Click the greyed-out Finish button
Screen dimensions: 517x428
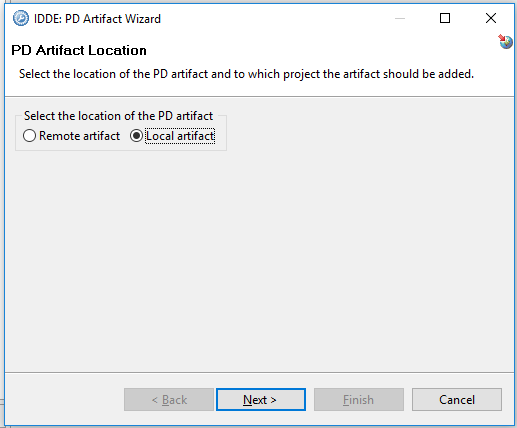[359, 399]
